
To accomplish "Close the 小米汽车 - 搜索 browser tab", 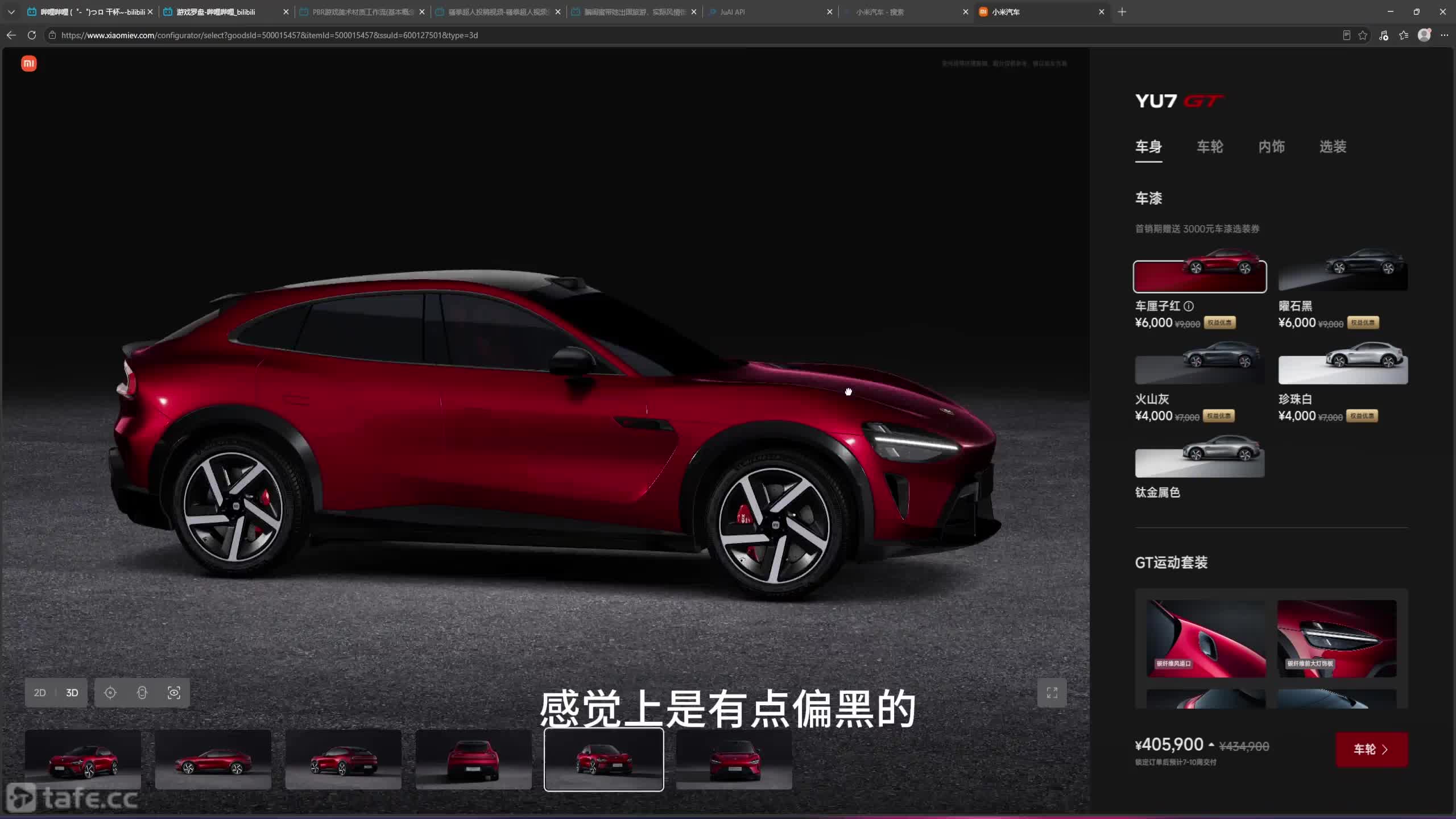I will pyautogui.click(x=966, y=12).
